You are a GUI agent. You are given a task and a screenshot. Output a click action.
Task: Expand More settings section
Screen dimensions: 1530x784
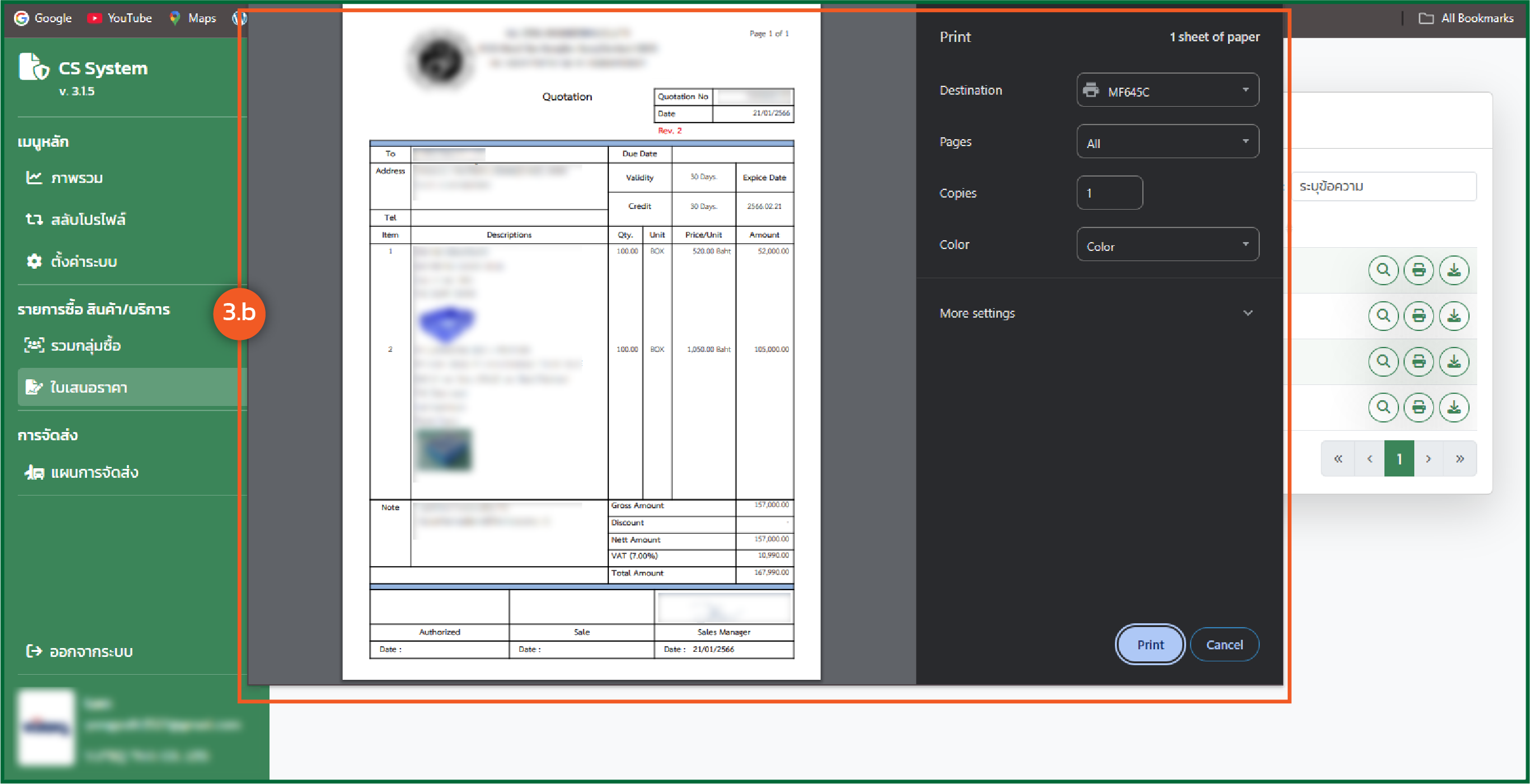click(x=1098, y=313)
